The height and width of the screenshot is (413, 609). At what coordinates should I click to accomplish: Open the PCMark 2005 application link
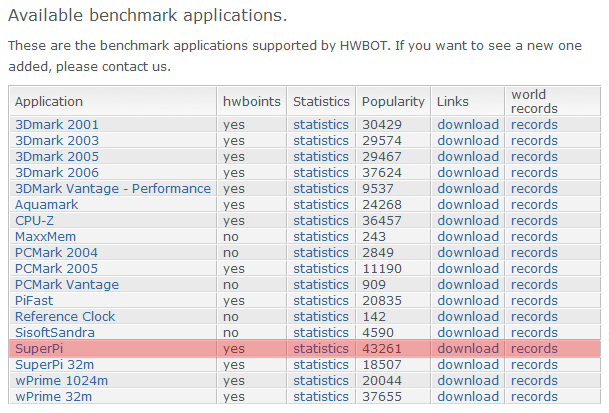[x=57, y=268]
